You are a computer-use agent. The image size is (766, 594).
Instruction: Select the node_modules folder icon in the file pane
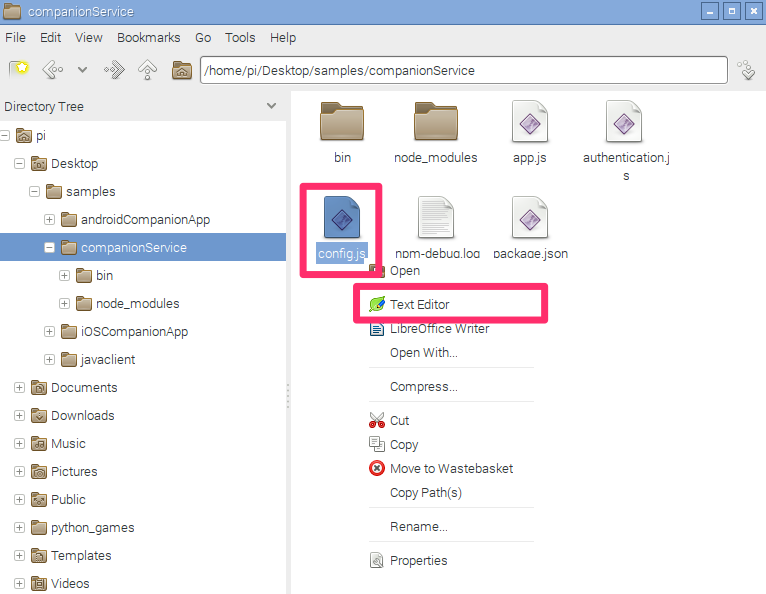point(436,122)
